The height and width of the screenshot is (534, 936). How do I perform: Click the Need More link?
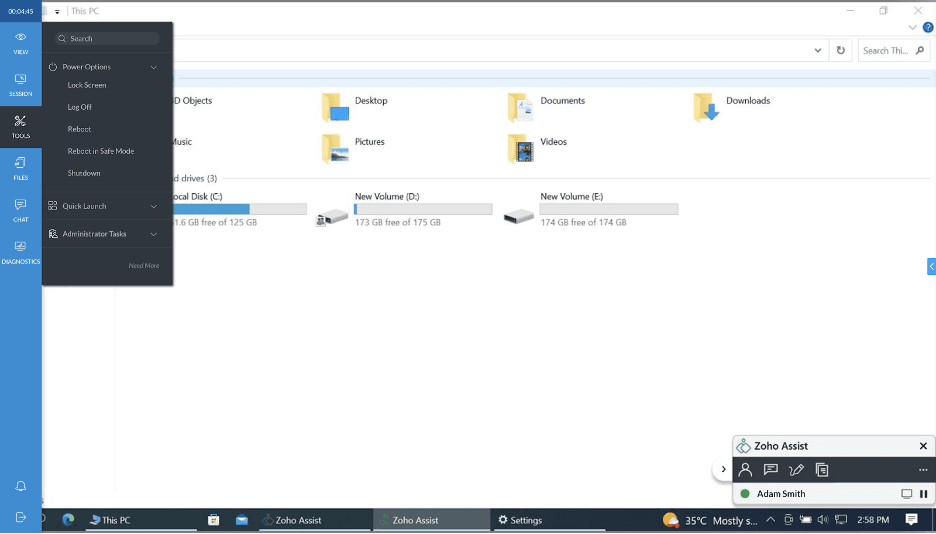tap(144, 266)
